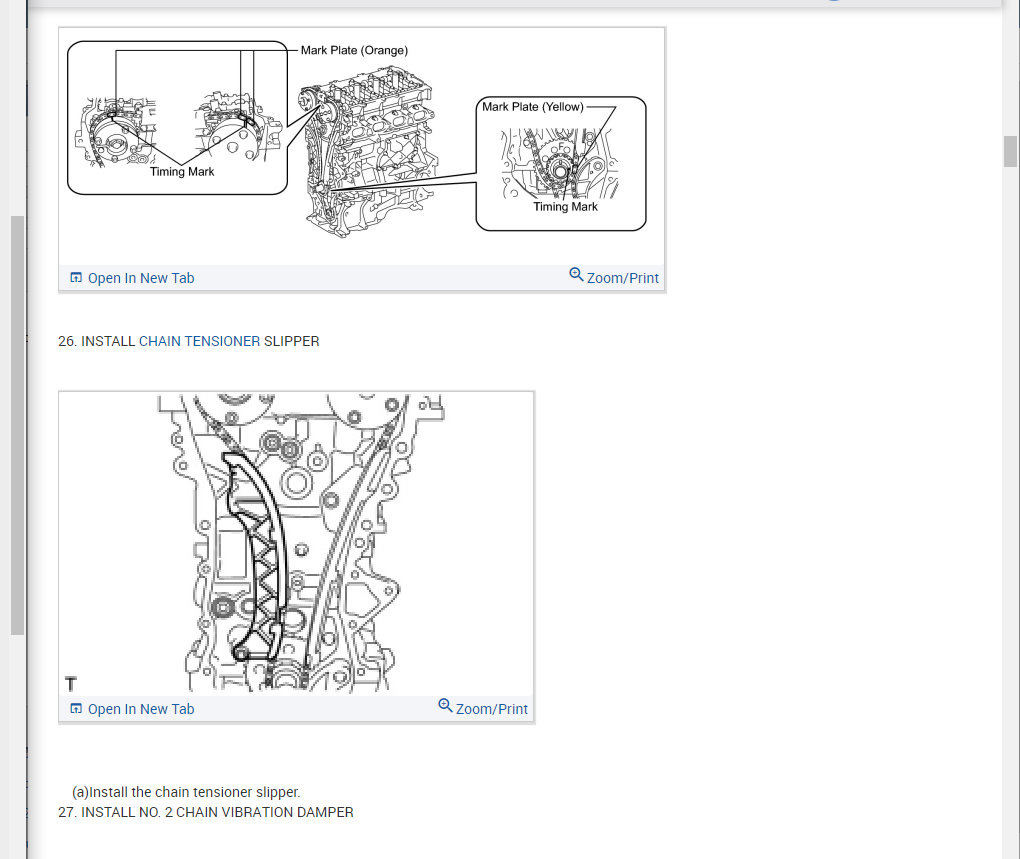This screenshot has width=1020, height=859.
Task: Click new-tab icon under tensioner slipper diagram
Action: click(76, 709)
